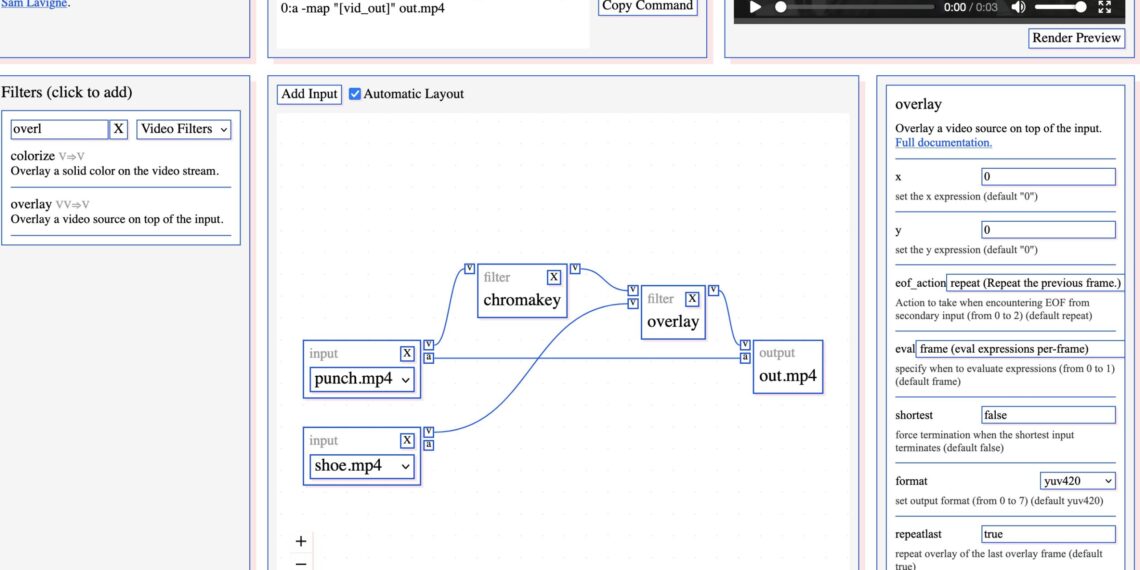Image resolution: width=1140 pixels, height=570 pixels.
Task: Open the Full documentation link
Action: click(943, 143)
